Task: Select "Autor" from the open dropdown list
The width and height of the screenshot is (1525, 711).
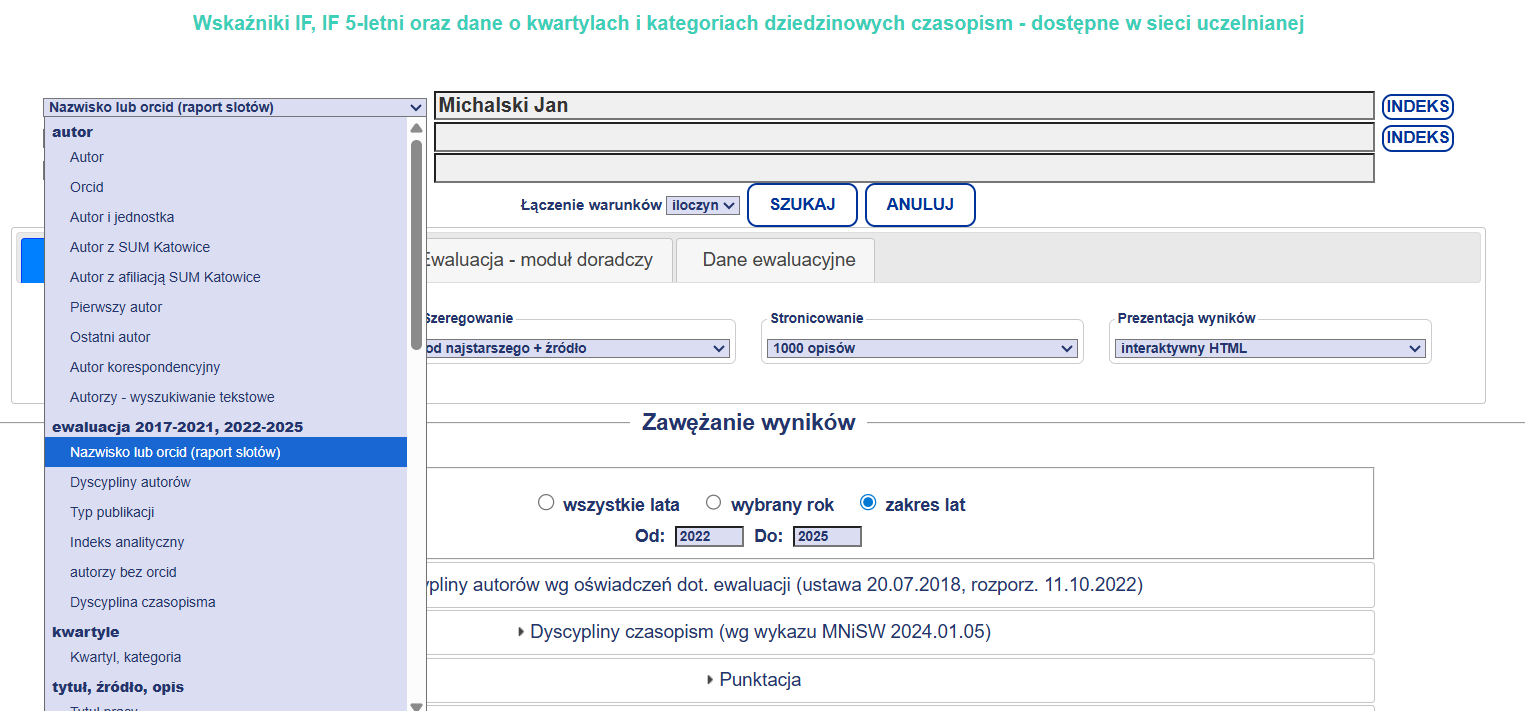Action: 87,157
